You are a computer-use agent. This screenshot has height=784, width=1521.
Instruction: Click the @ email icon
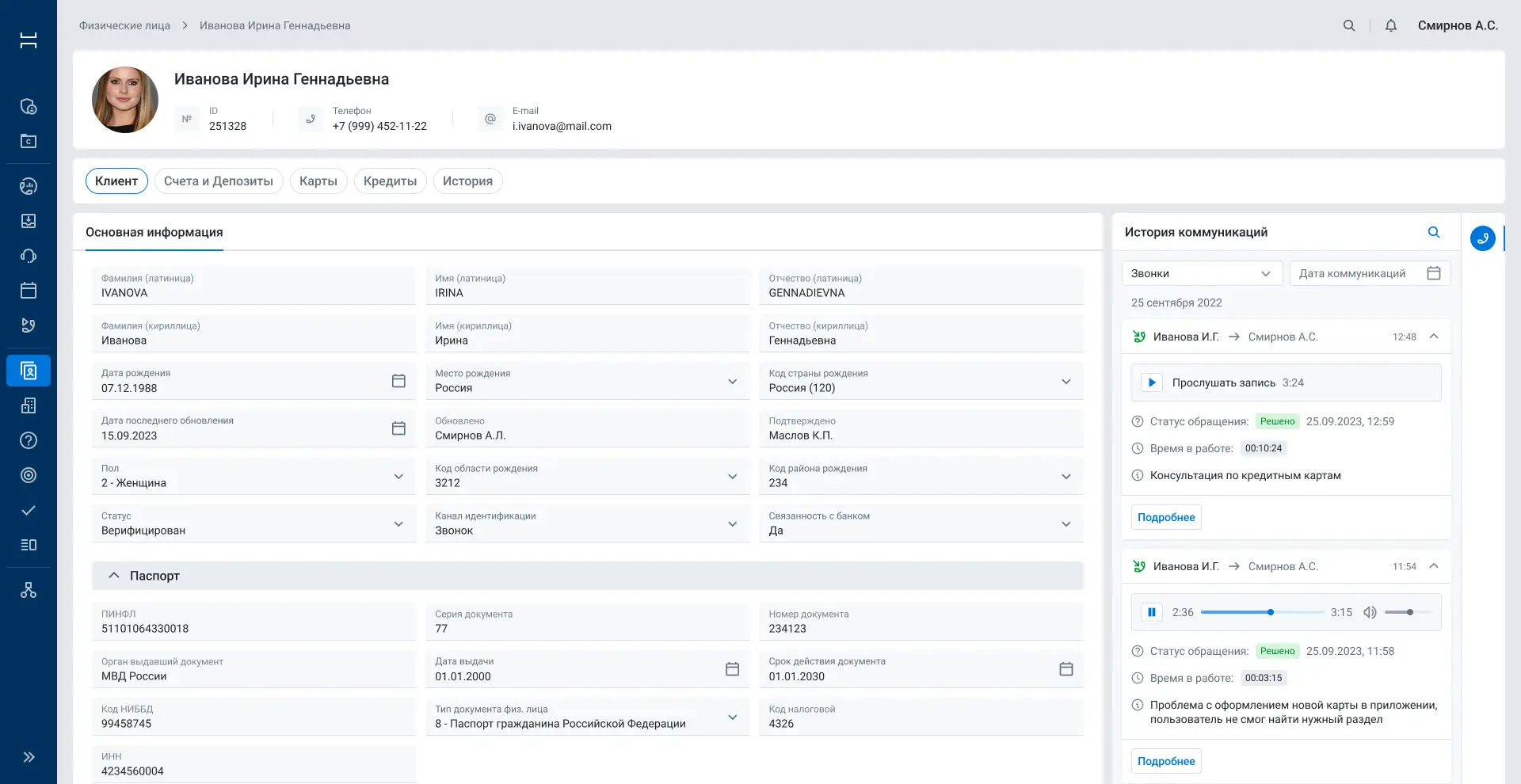(490, 119)
